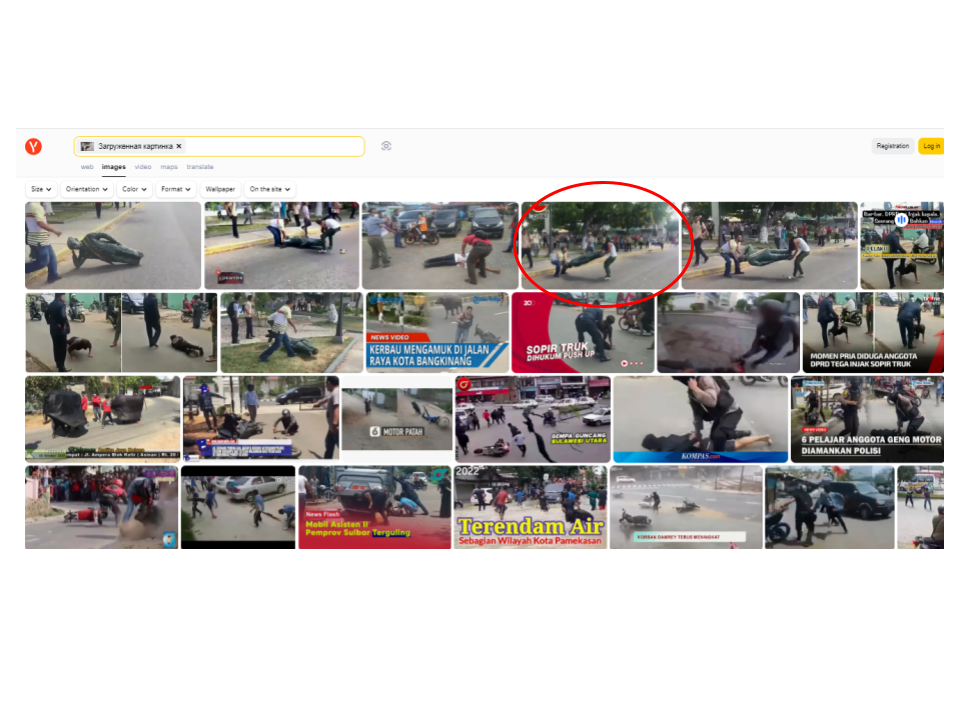Click the yellow Log in button

931,146
